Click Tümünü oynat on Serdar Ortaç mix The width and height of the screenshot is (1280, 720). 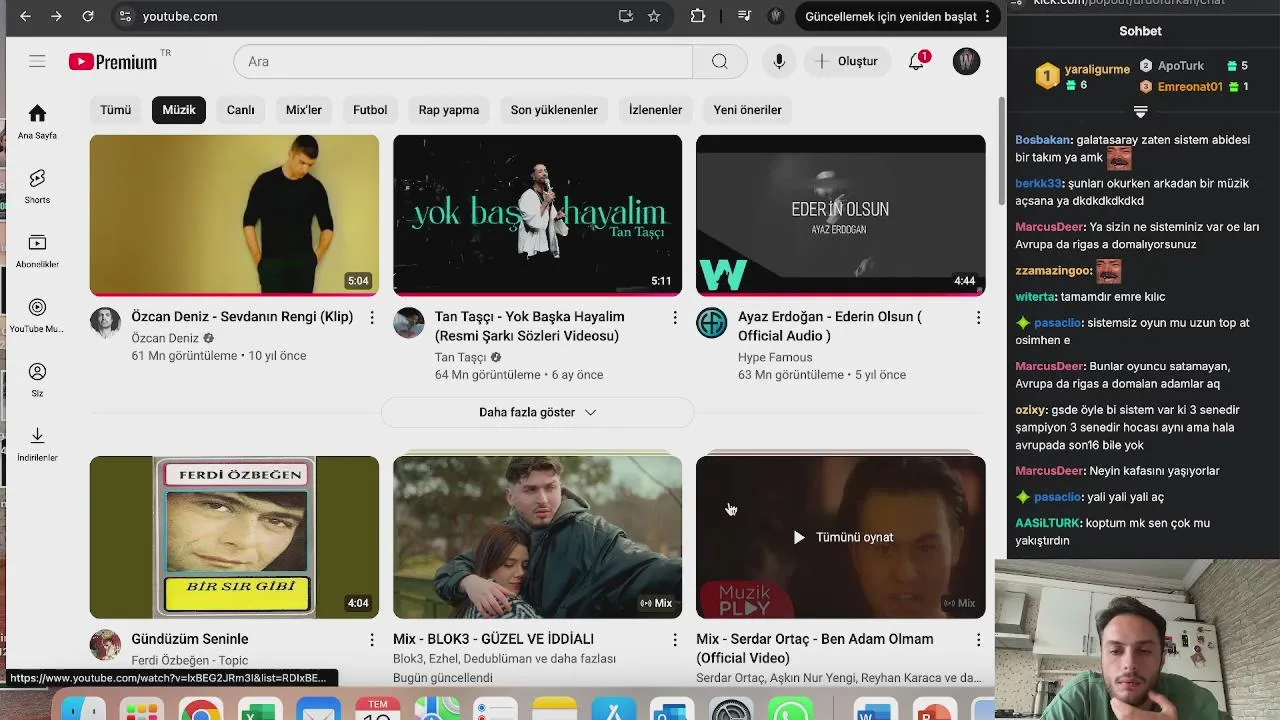pyautogui.click(x=843, y=537)
